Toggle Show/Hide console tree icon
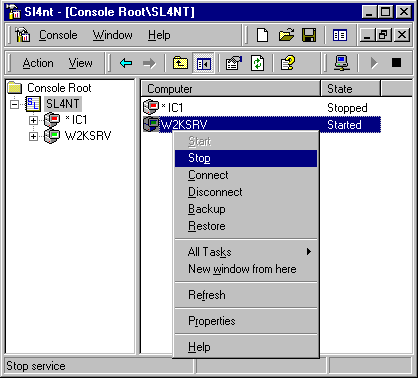The height and width of the screenshot is (378, 418). click(203, 63)
